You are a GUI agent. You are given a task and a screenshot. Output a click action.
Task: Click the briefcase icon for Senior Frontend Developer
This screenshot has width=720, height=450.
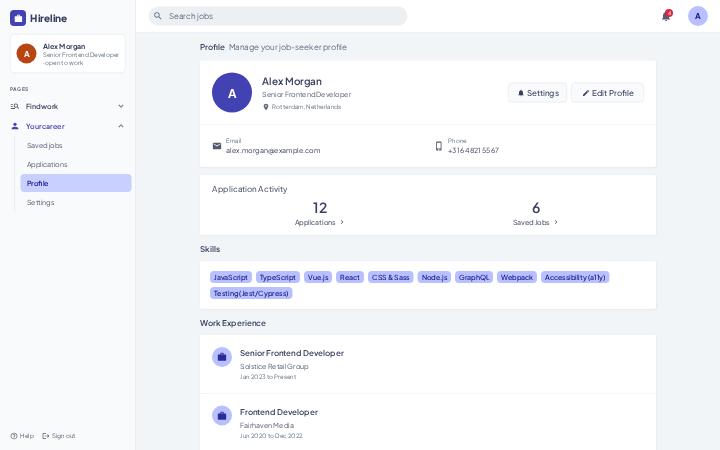[x=222, y=357]
